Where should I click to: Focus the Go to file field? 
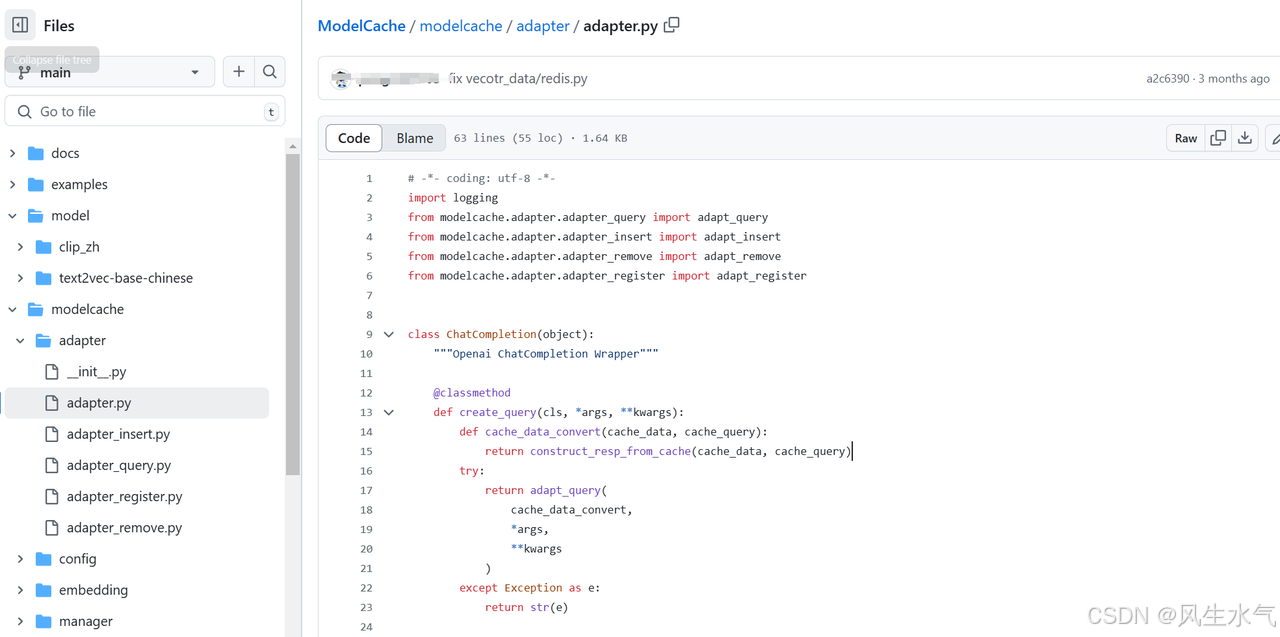[145, 111]
